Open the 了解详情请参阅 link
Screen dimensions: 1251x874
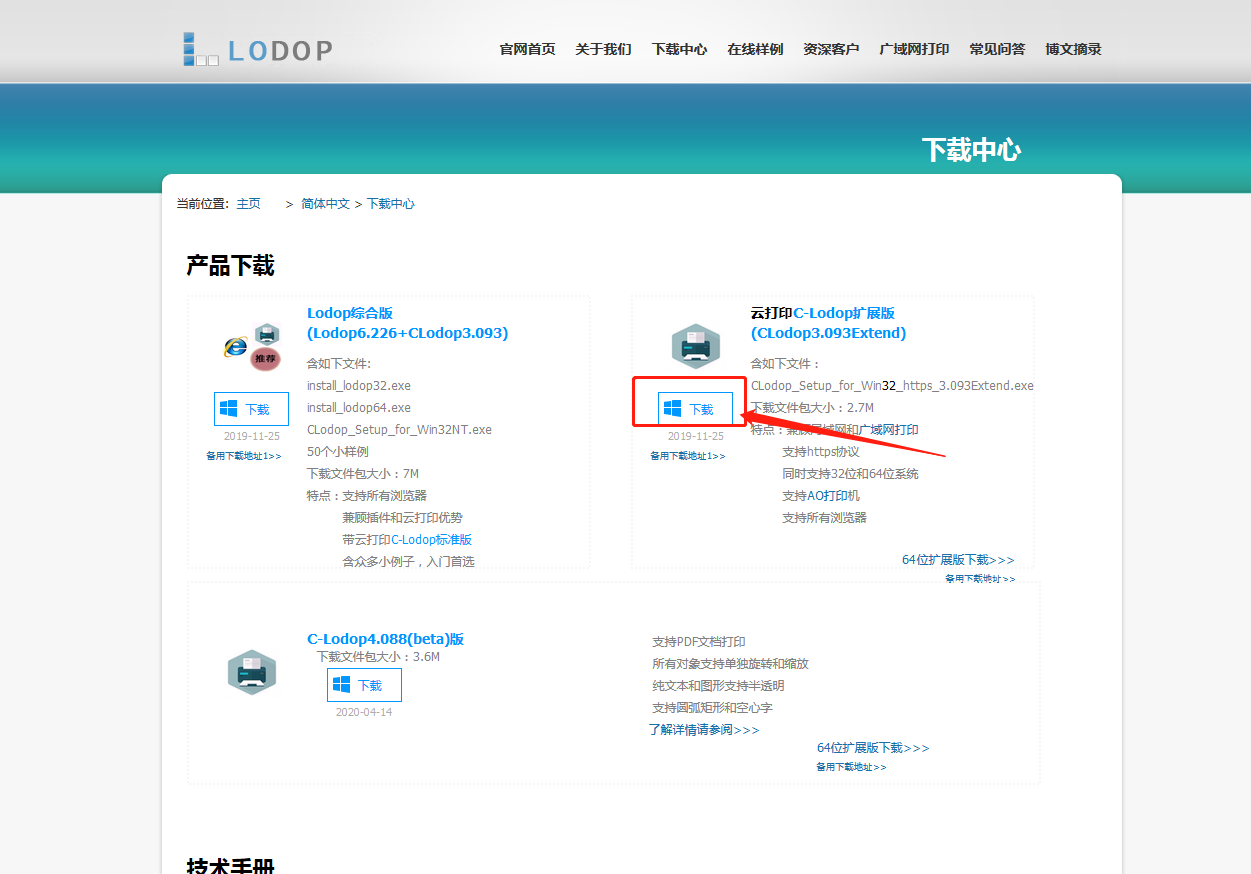point(704,730)
